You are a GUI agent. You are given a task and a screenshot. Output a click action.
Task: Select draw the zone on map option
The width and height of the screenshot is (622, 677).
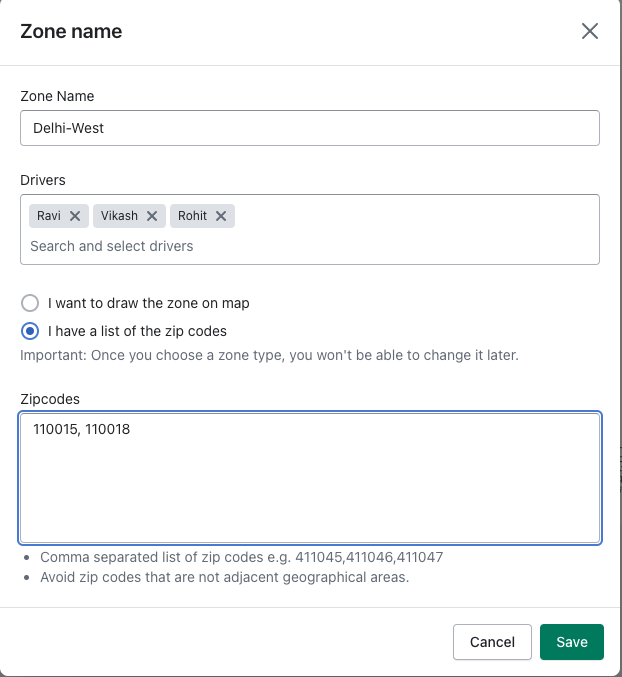(30, 303)
